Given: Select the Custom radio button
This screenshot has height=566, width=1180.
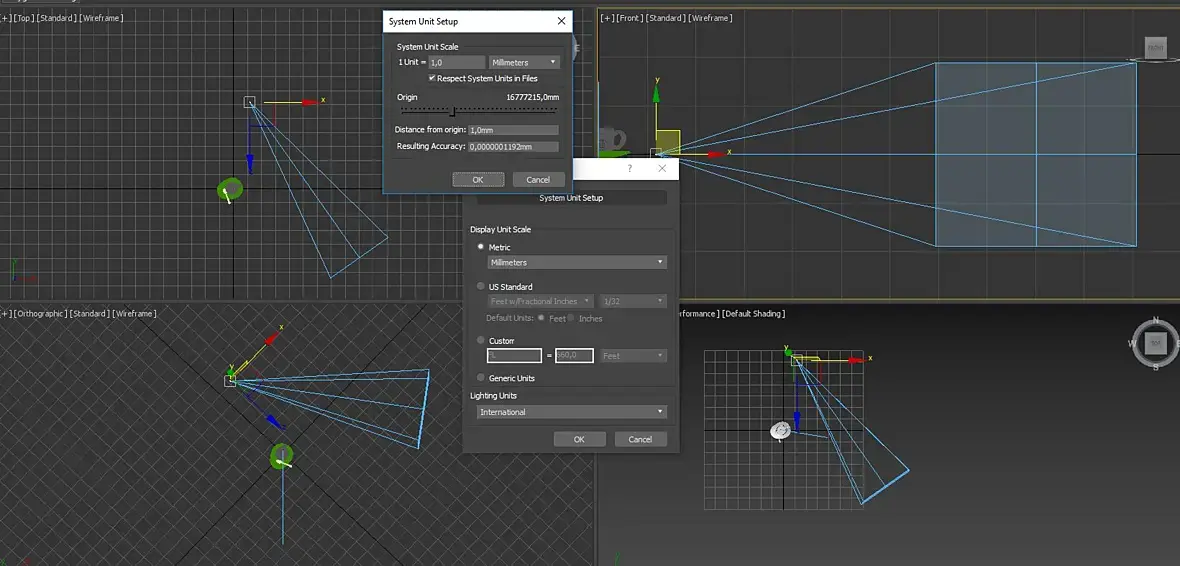Looking at the screenshot, I should point(481,340).
